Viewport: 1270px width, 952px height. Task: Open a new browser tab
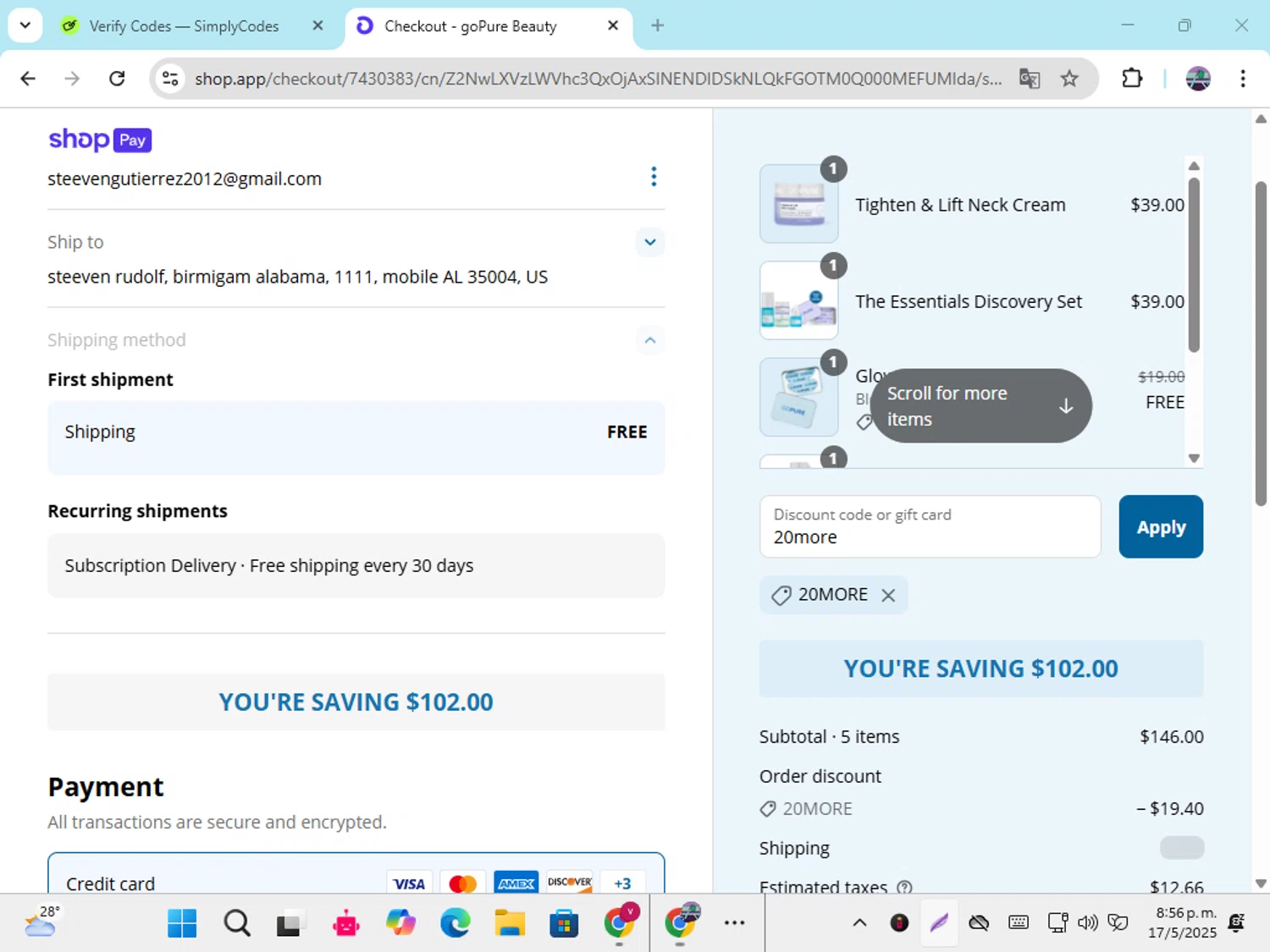coord(657,25)
